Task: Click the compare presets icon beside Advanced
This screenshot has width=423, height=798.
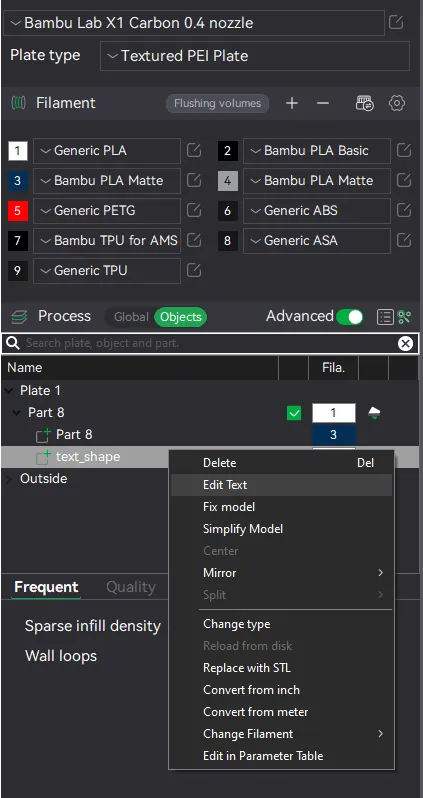Action: coord(404,317)
